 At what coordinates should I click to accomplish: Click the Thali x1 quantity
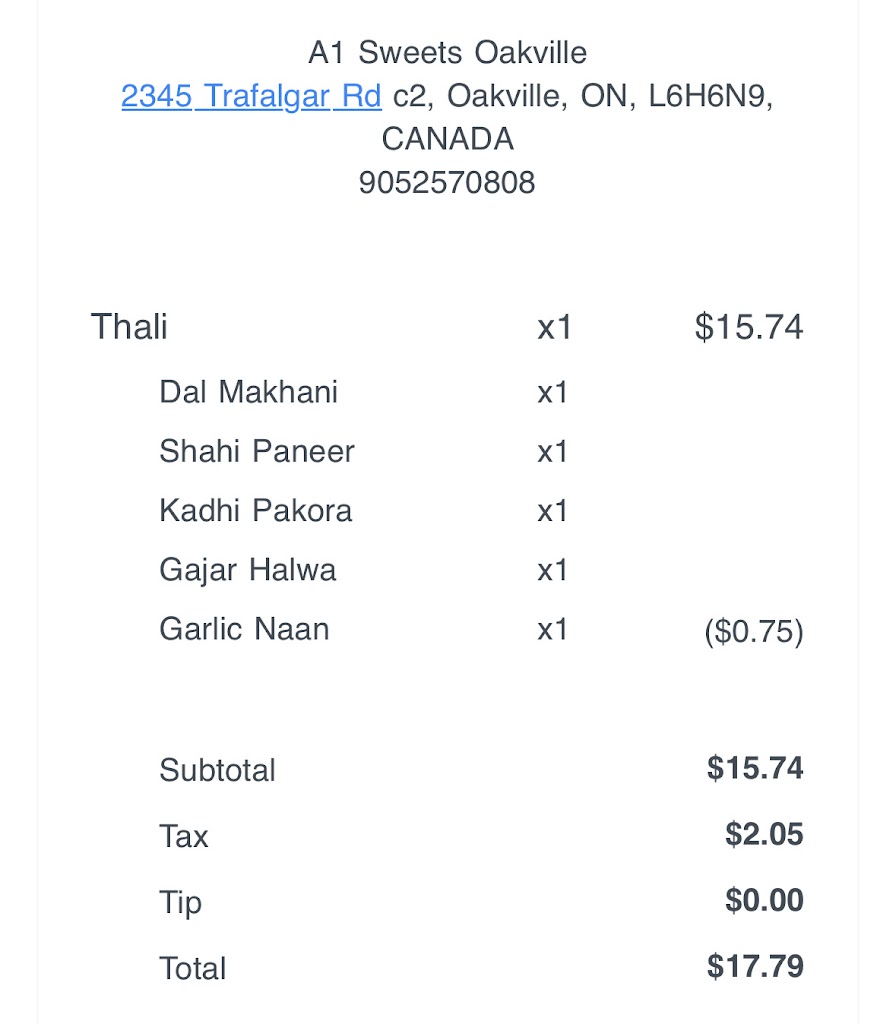click(x=554, y=327)
